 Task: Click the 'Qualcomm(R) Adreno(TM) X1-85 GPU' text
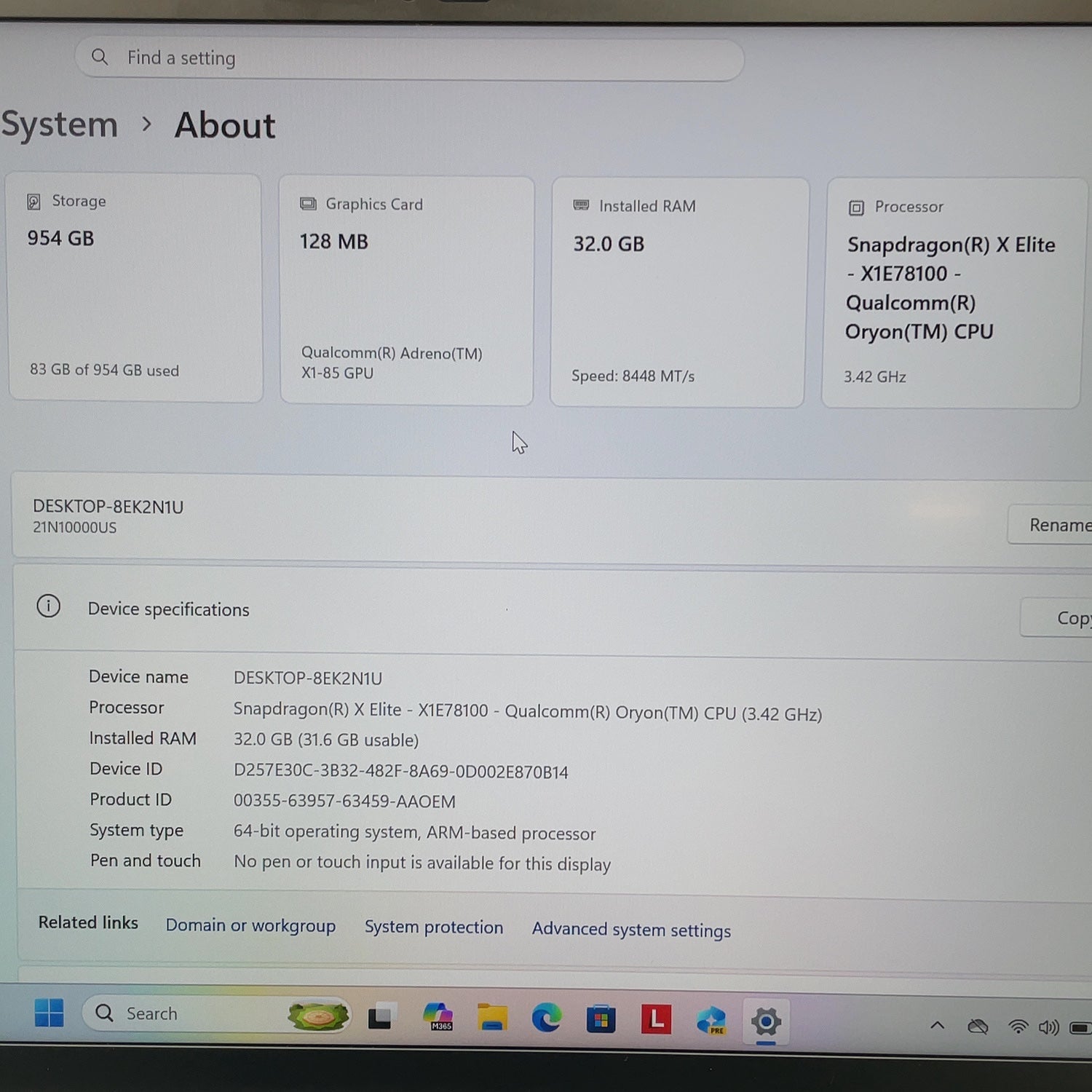click(x=392, y=363)
